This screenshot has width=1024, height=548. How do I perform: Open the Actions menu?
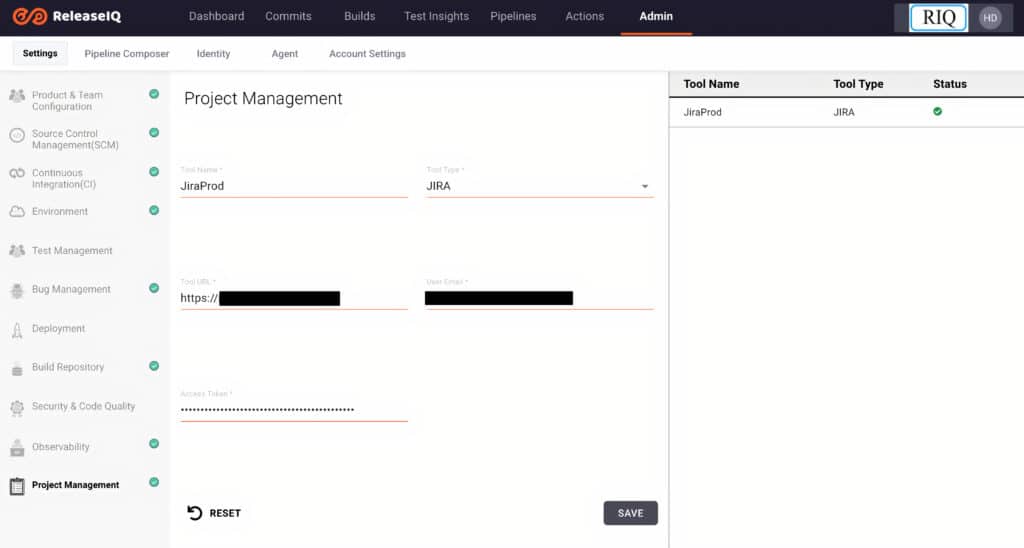tap(584, 16)
